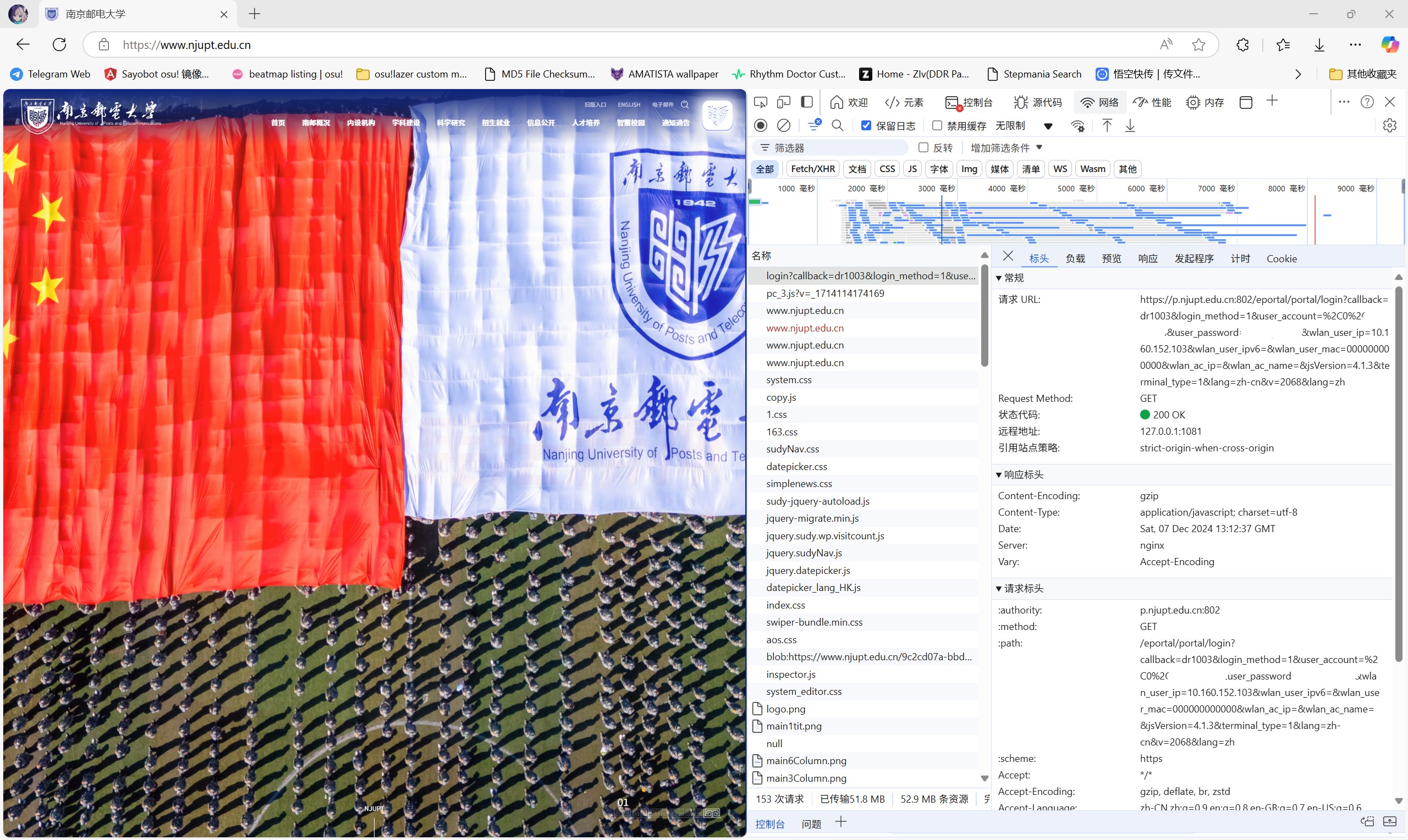Select system.css in request list
The height and width of the screenshot is (840, 1408).
click(x=789, y=380)
